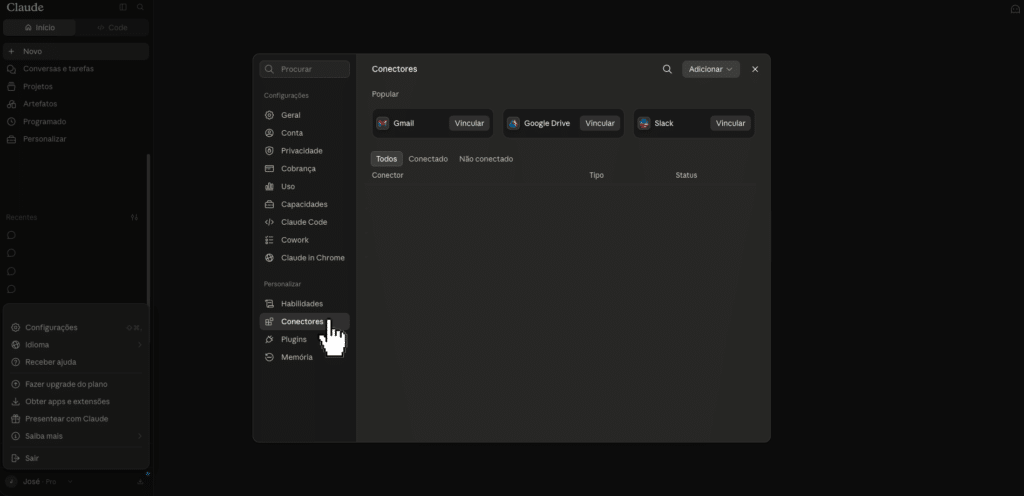Click the Plugins plug icon
Screen dimensions: 1024x496
(269, 339)
